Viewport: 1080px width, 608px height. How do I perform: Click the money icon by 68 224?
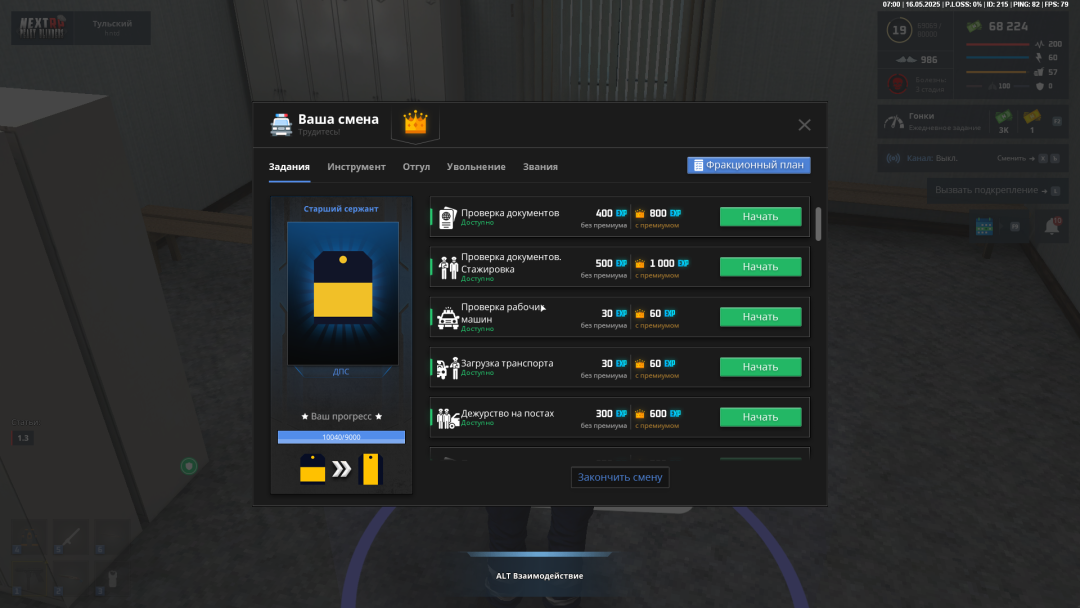pyautogui.click(x=974, y=27)
